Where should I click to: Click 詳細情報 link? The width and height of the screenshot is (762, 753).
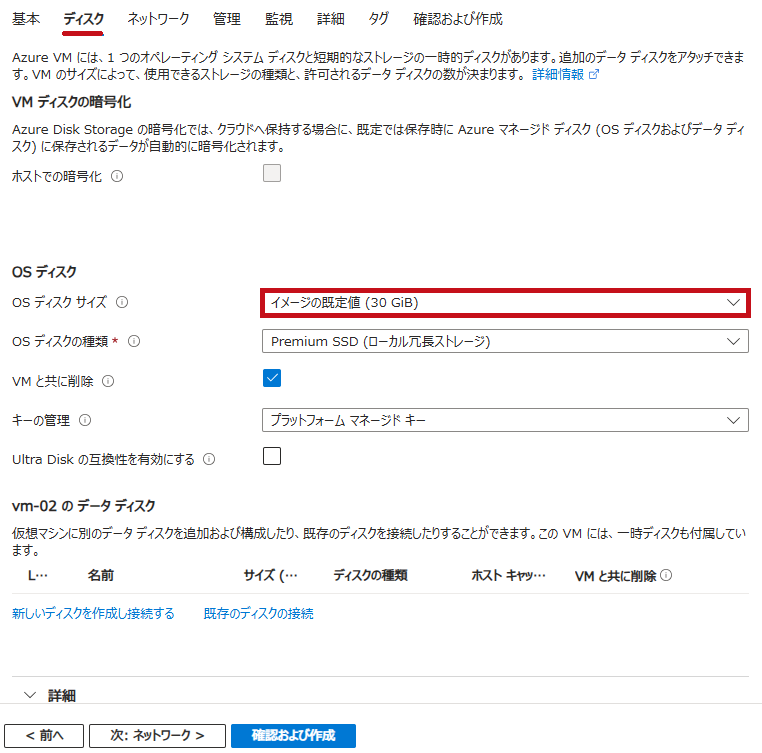tap(558, 74)
